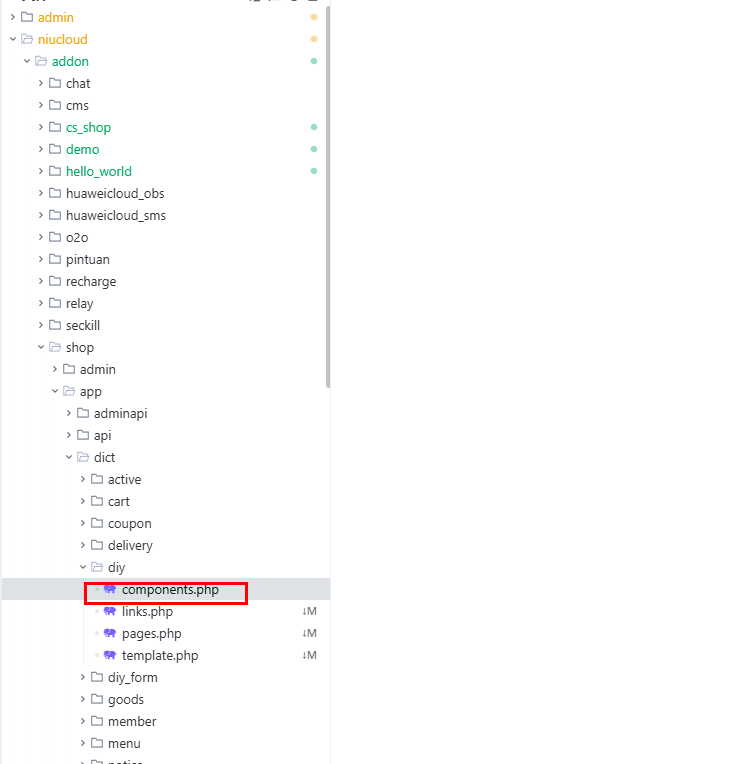The width and height of the screenshot is (748, 764).
Task: Click the PHP icon next to links.php
Action: pos(110,612)
